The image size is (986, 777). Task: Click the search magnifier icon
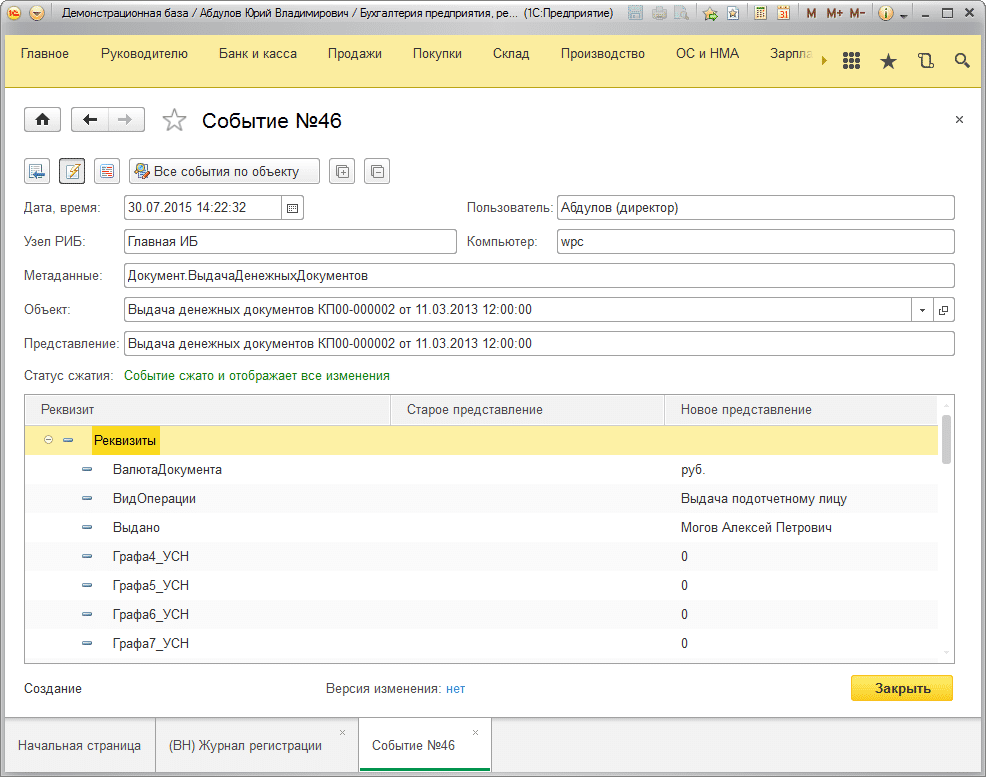(962, 61)
